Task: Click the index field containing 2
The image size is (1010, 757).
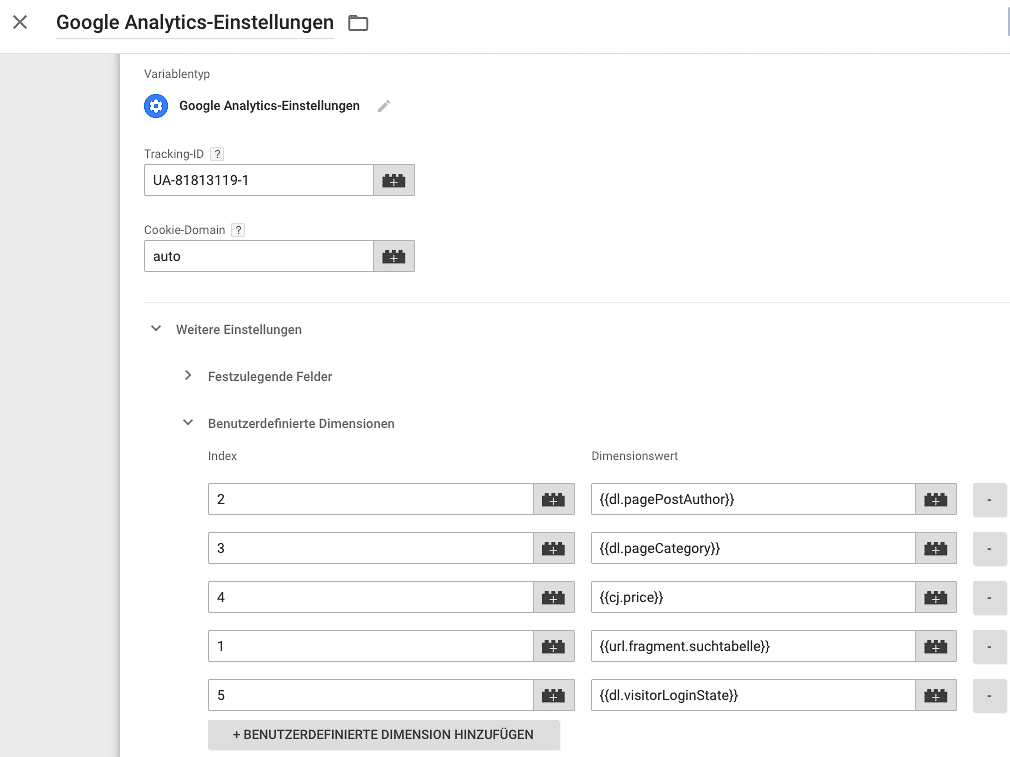Action: click(371, 499)
